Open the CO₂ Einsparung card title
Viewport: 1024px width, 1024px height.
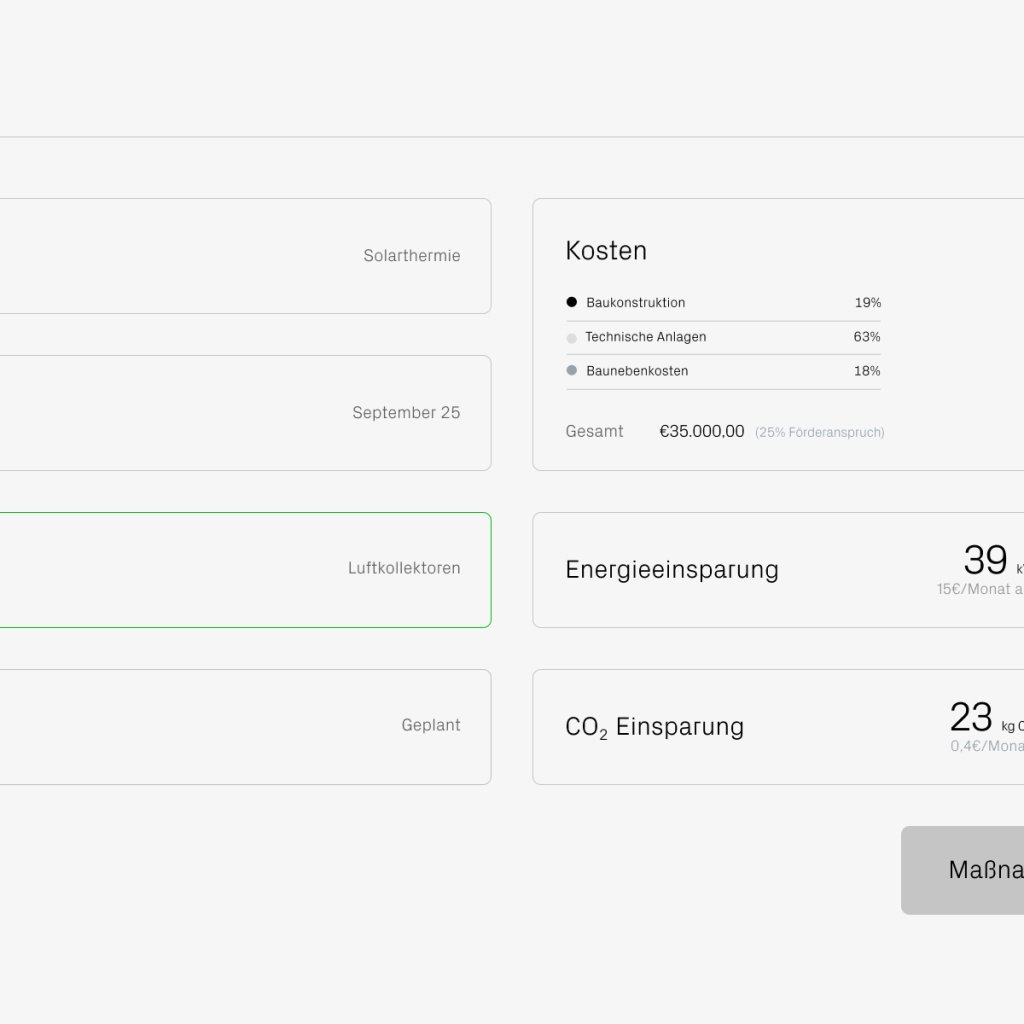(x=654, y=728)
